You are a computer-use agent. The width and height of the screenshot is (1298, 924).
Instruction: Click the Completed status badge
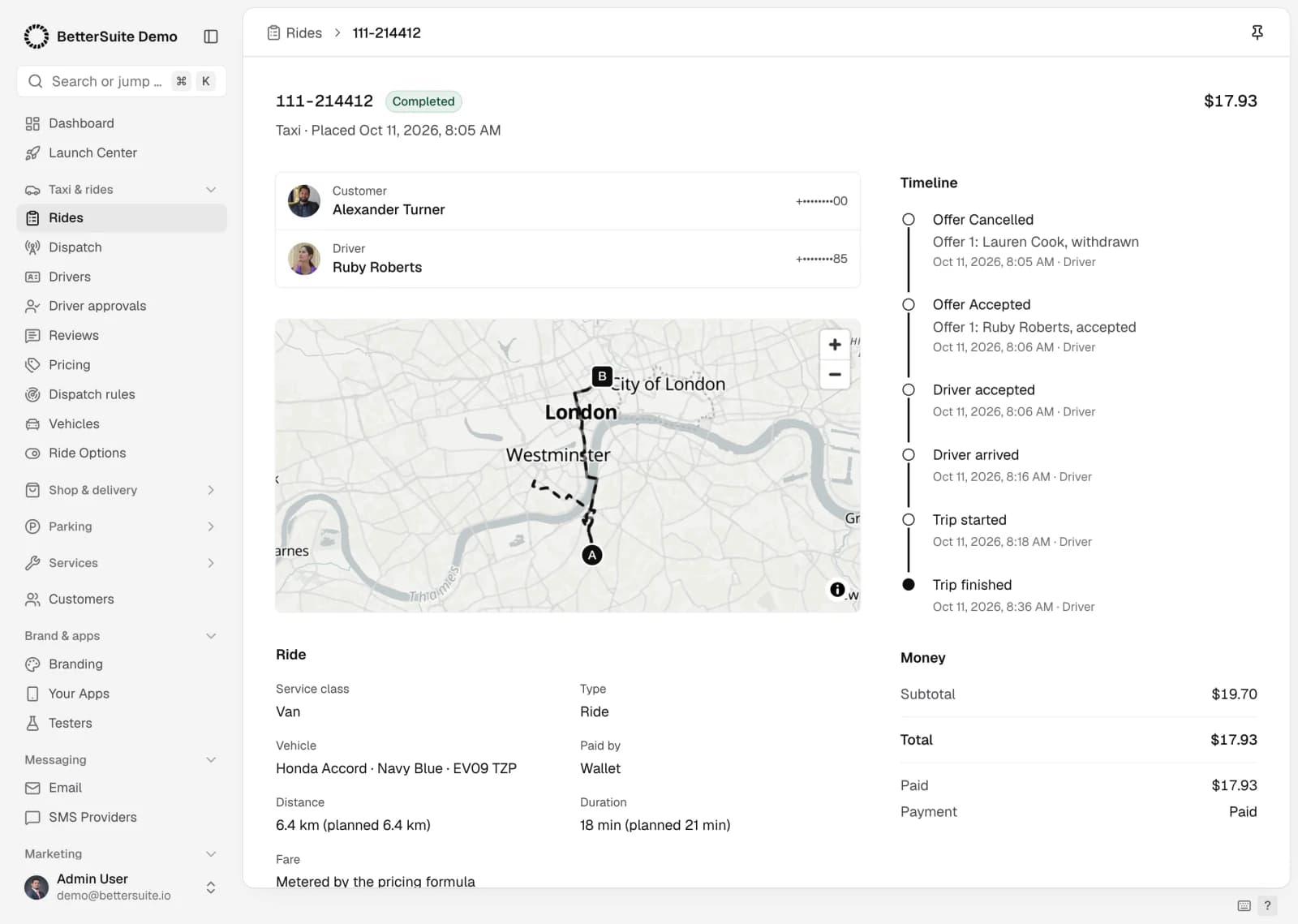click(x=423, y=101)
